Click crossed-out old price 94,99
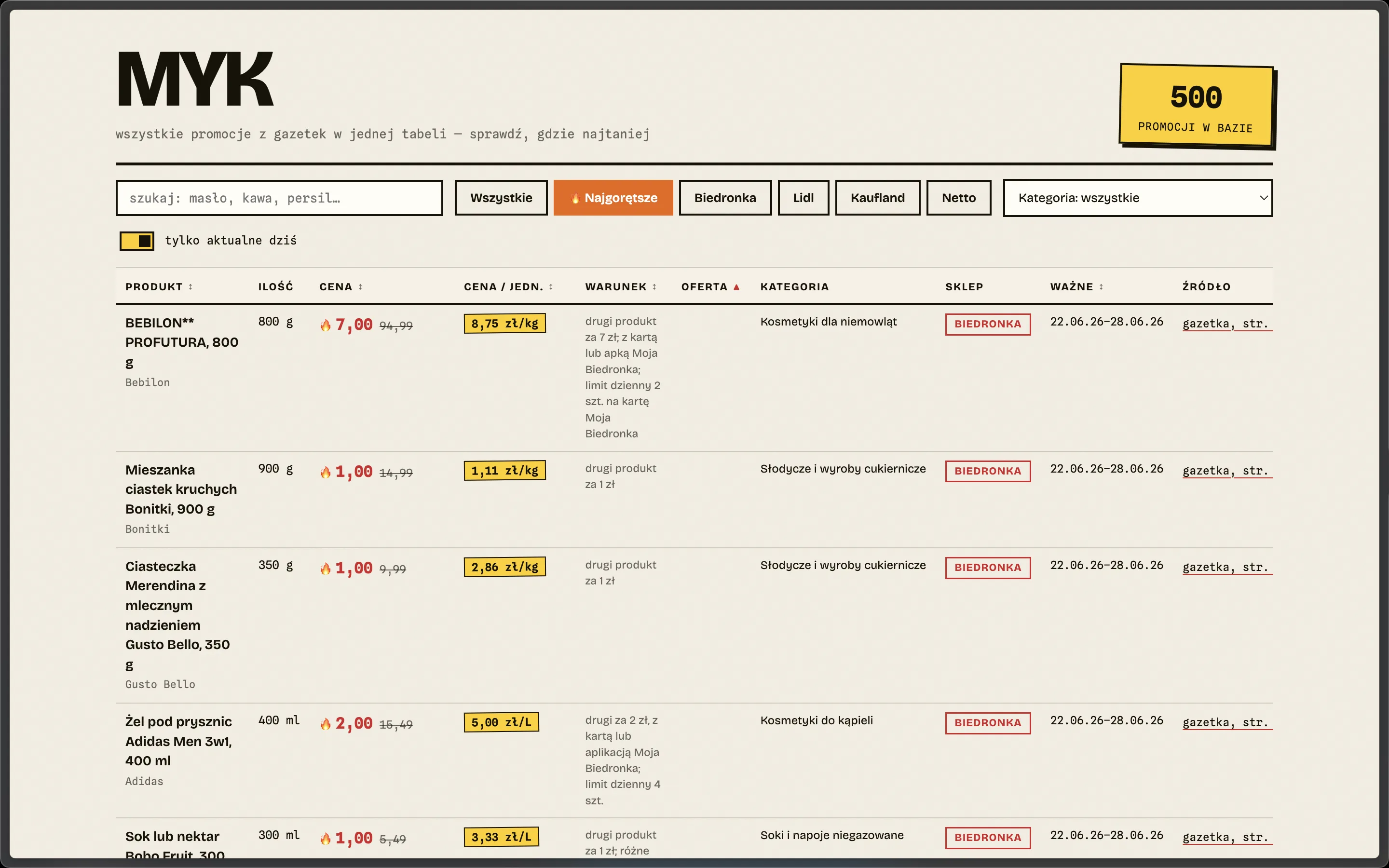The height and width of the screenshot is (868, 1389). [396, 326]
